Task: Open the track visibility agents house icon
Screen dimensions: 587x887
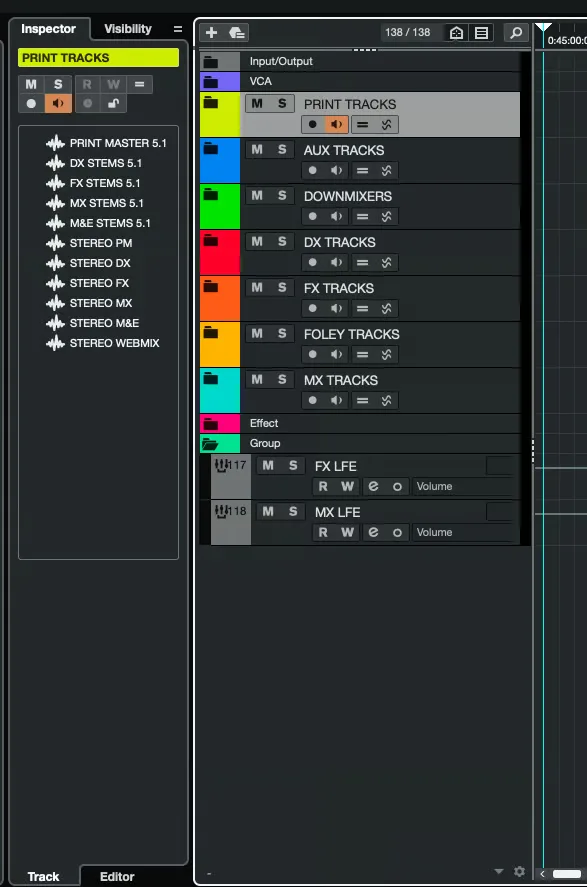Action: [456, 33]
